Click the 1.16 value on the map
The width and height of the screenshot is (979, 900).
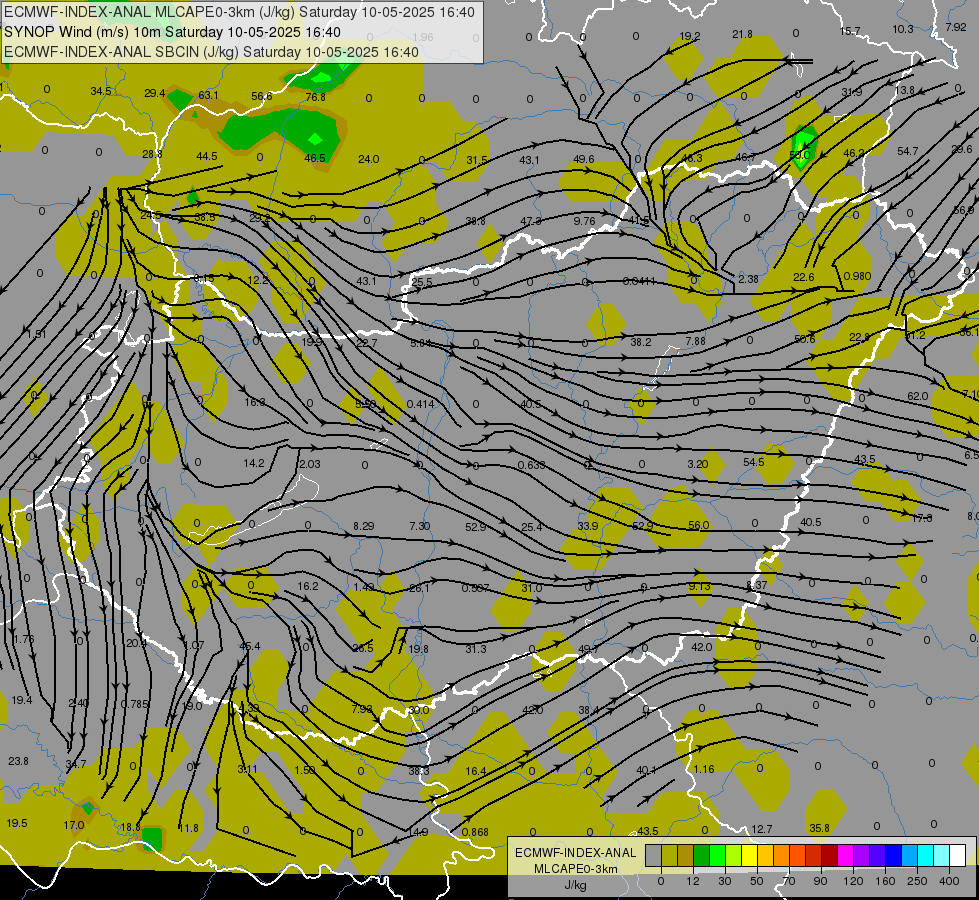[704, 769]
